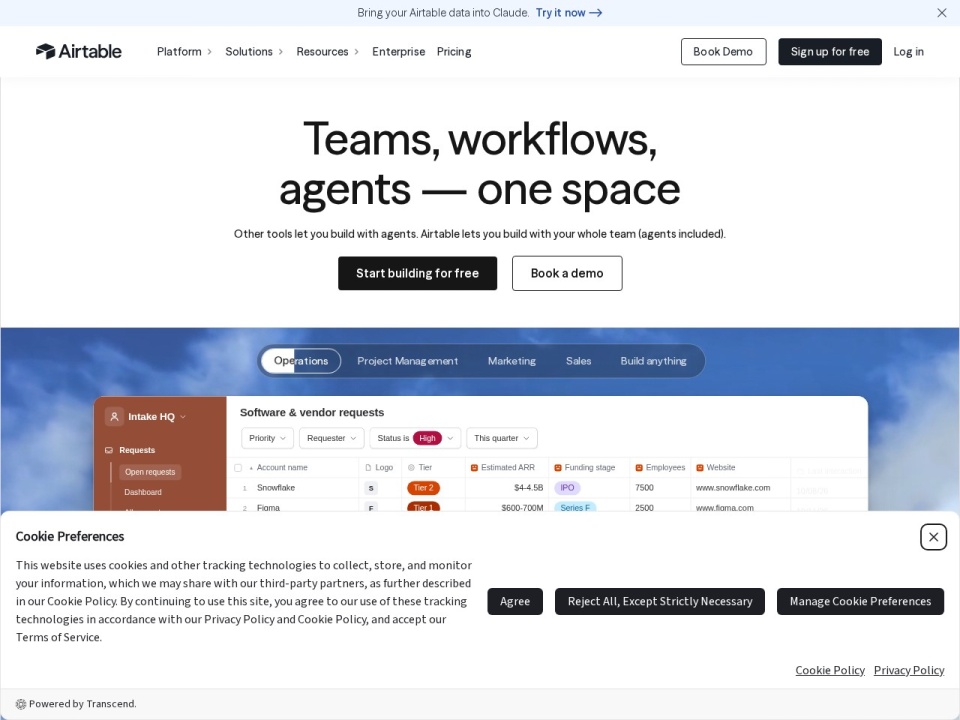Click the Snowflake logo badge S
960x720 pixels.
(370, 488)
